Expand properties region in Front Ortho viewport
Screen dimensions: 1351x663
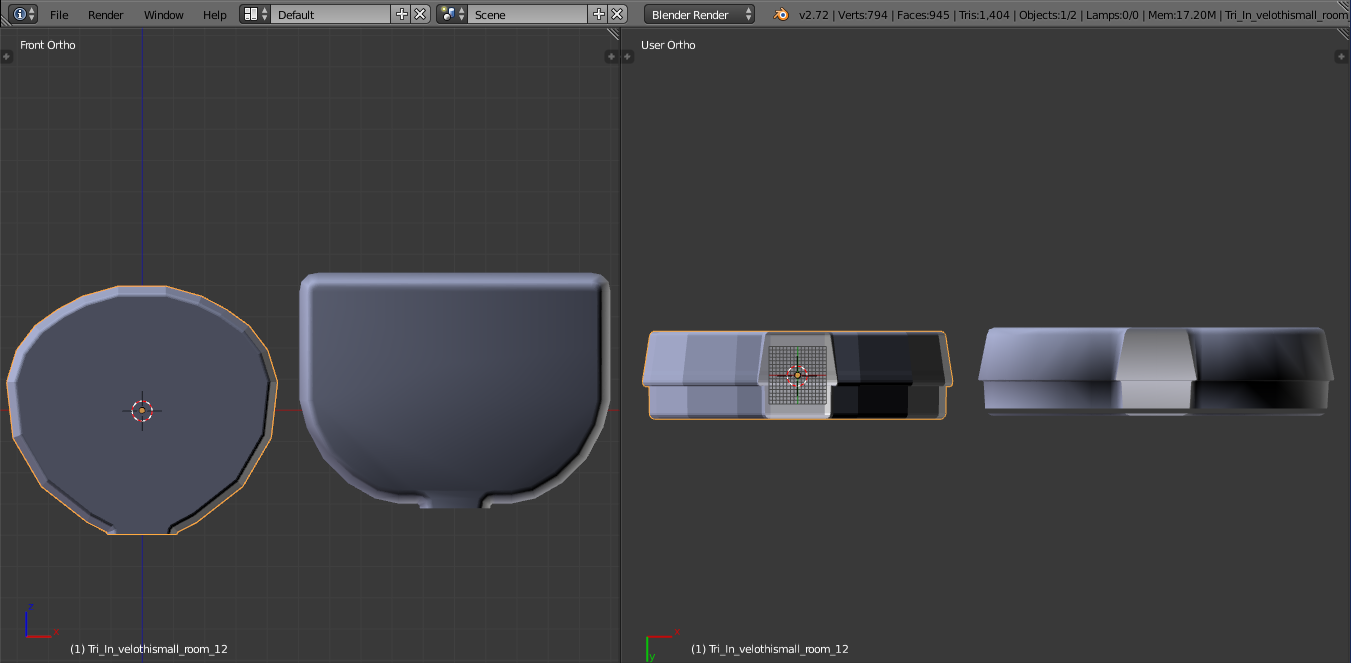pyautogui.click(x=612, y=57)
